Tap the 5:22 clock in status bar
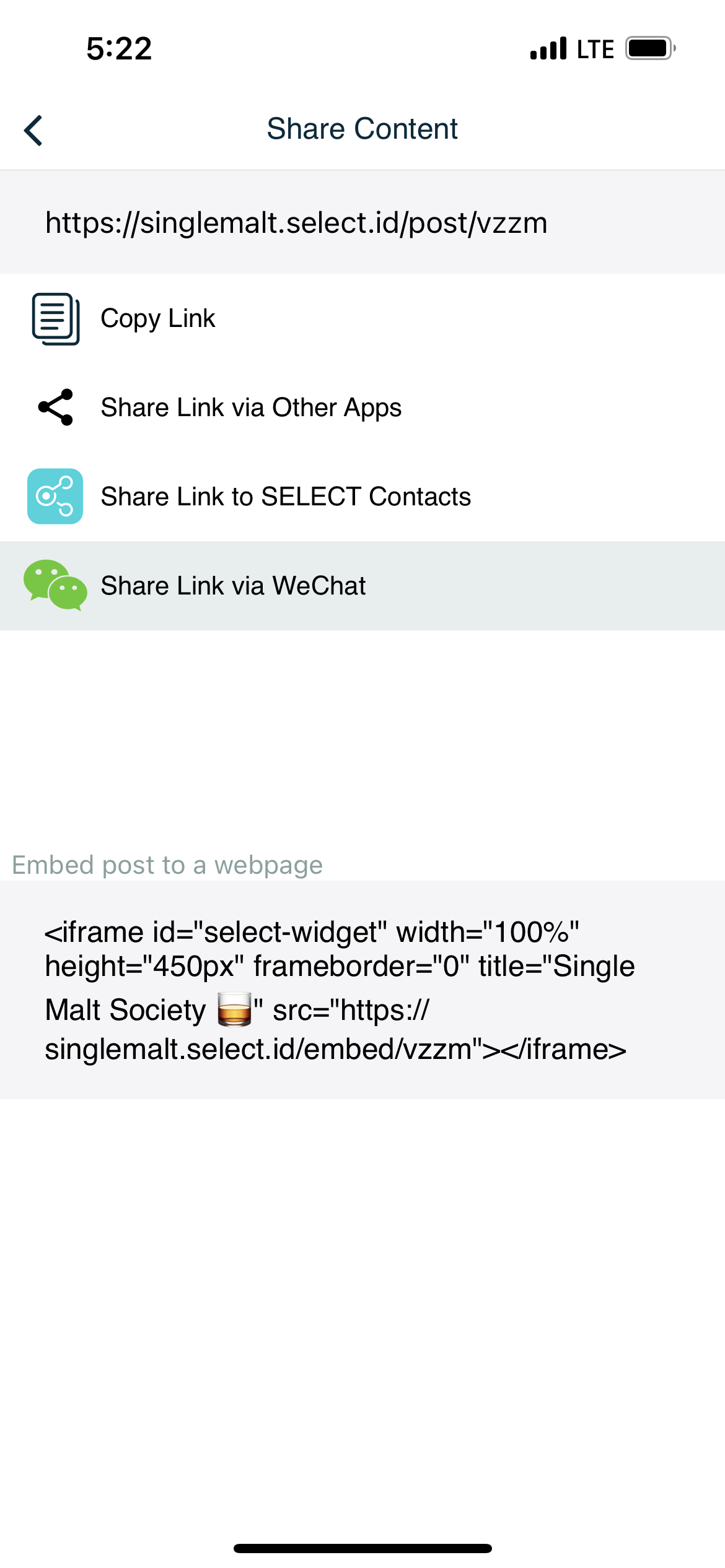 (119, 48)
